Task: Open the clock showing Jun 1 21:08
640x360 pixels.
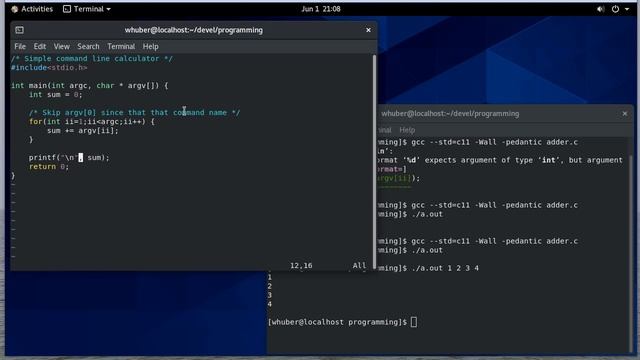Action: [321, 9]
